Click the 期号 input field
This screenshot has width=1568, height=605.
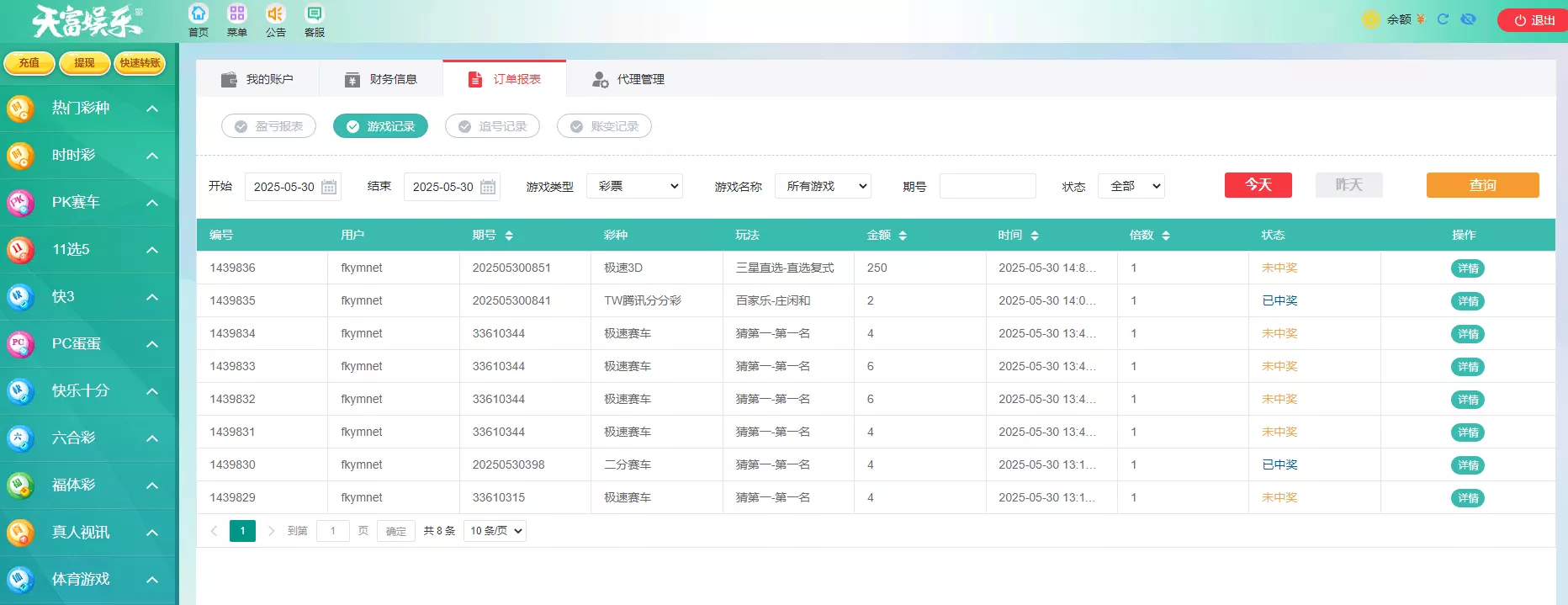988,186
